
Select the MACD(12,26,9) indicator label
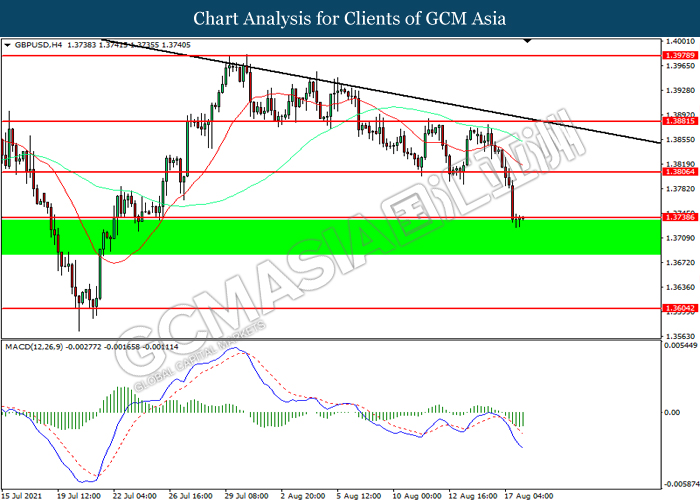click(x=34, y=347)
